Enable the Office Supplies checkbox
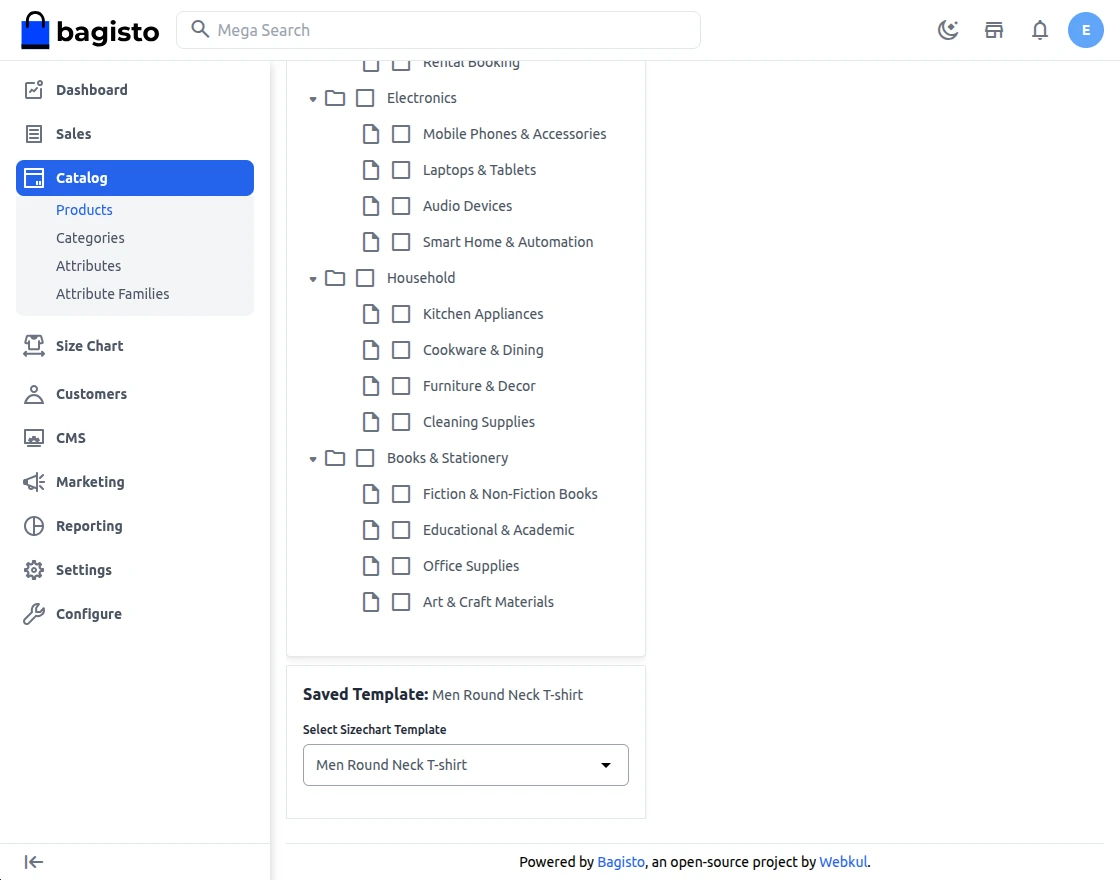1120x880 pixels. (401, 566)
